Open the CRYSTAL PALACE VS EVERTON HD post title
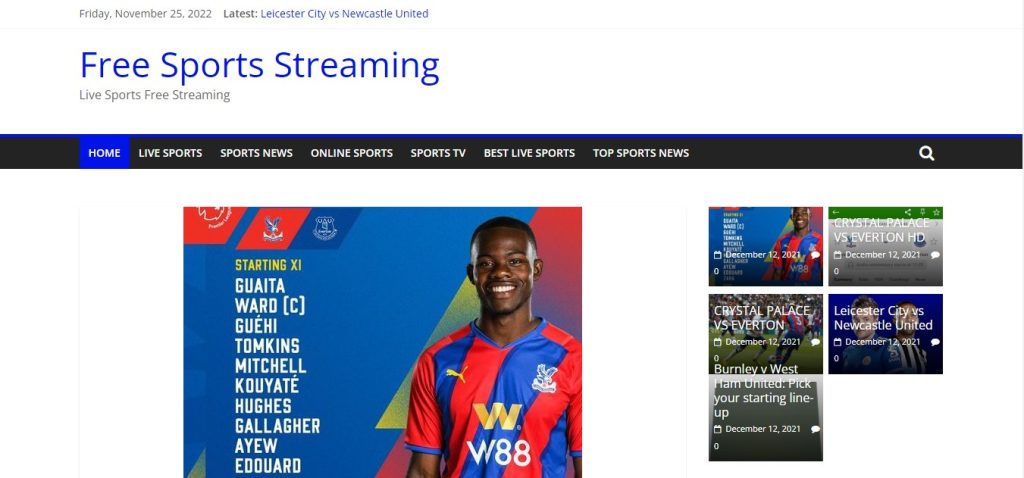This screenshot has height=478, width=1024. point(881,230)
